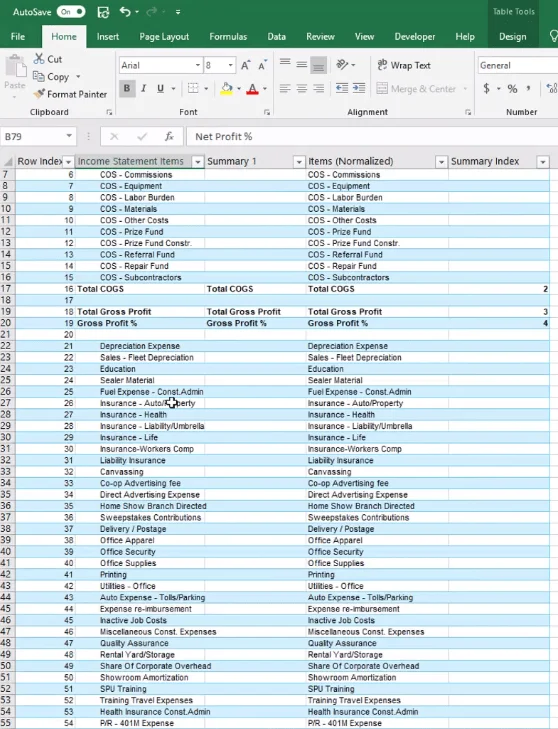Click the Tell Me lightbulb icon
The image size is (558, 729).
point(552,36)
